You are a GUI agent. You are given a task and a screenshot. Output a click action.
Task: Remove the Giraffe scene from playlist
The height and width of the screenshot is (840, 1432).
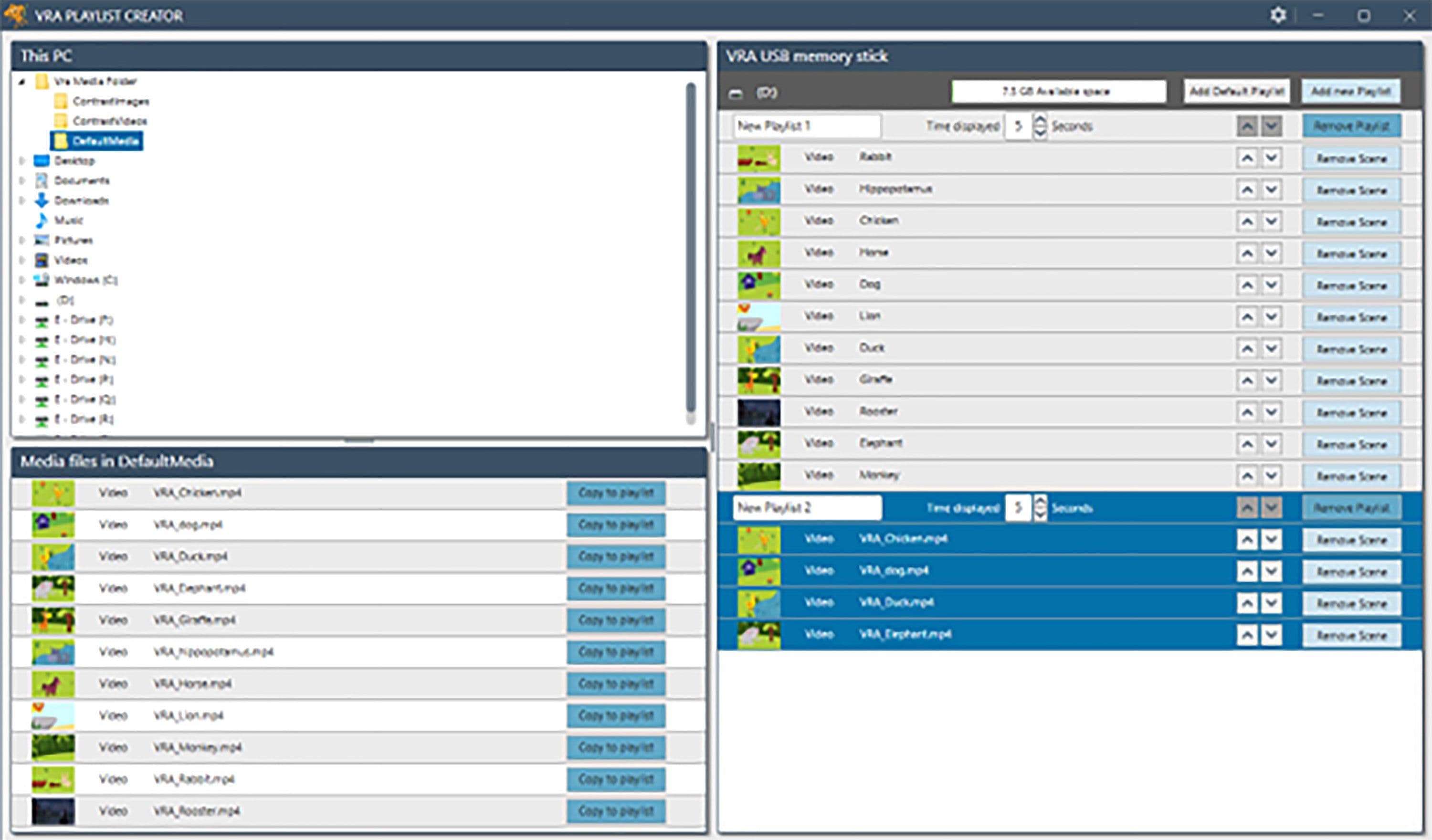tap(1351, 381)
